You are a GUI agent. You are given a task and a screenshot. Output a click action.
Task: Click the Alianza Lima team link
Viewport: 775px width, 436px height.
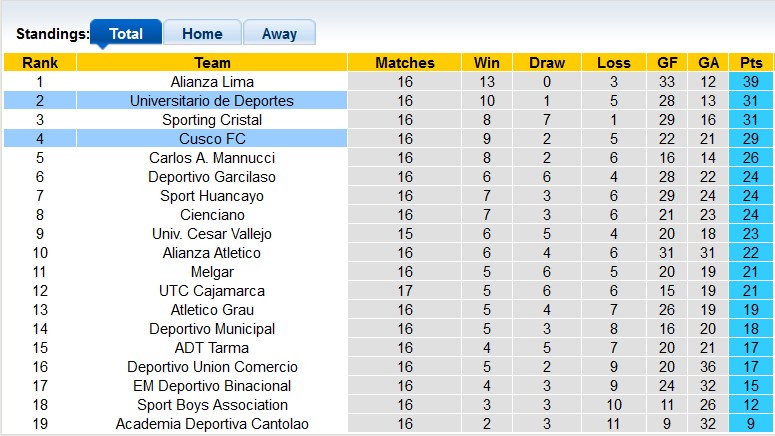[x=212, y=82]
